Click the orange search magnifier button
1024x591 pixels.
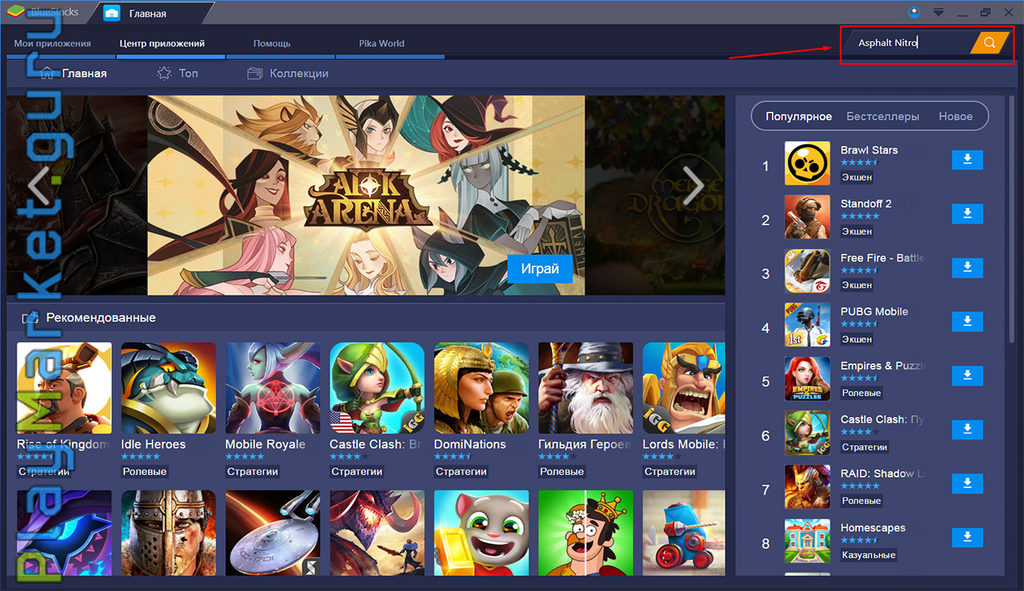pyautogui.click(x=989, y=42)
